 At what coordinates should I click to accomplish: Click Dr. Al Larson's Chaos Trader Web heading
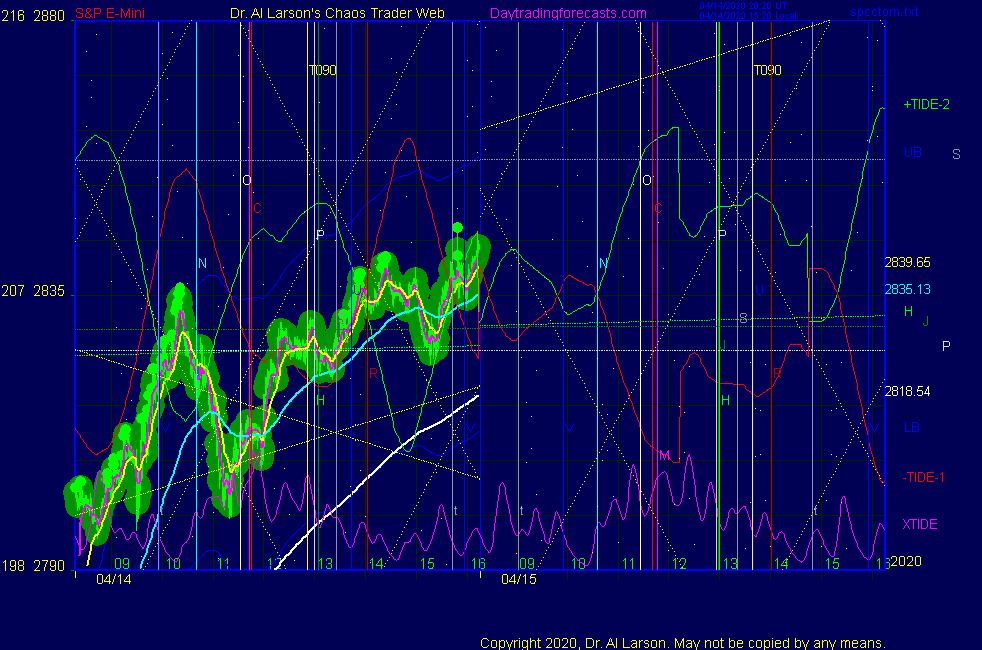pos(338,13)
